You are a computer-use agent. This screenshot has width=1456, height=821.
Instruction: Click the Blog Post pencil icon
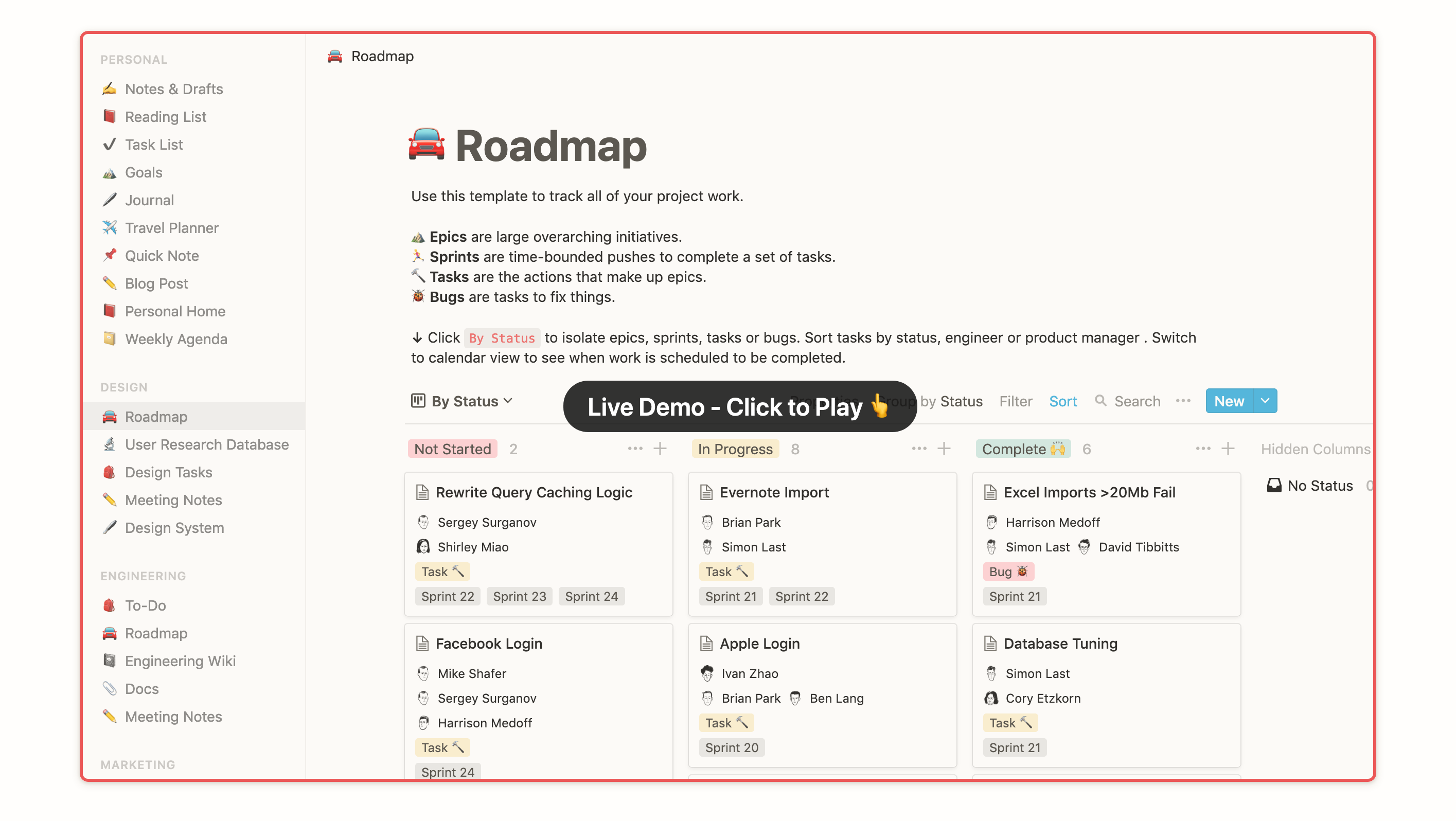pyautogui.click(x=110, y=282)
